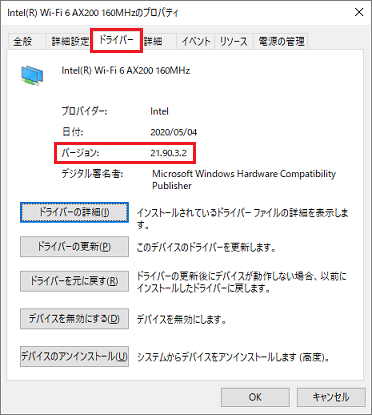
Task: Close the properties dialog window
Action: [x=359, y=12]
